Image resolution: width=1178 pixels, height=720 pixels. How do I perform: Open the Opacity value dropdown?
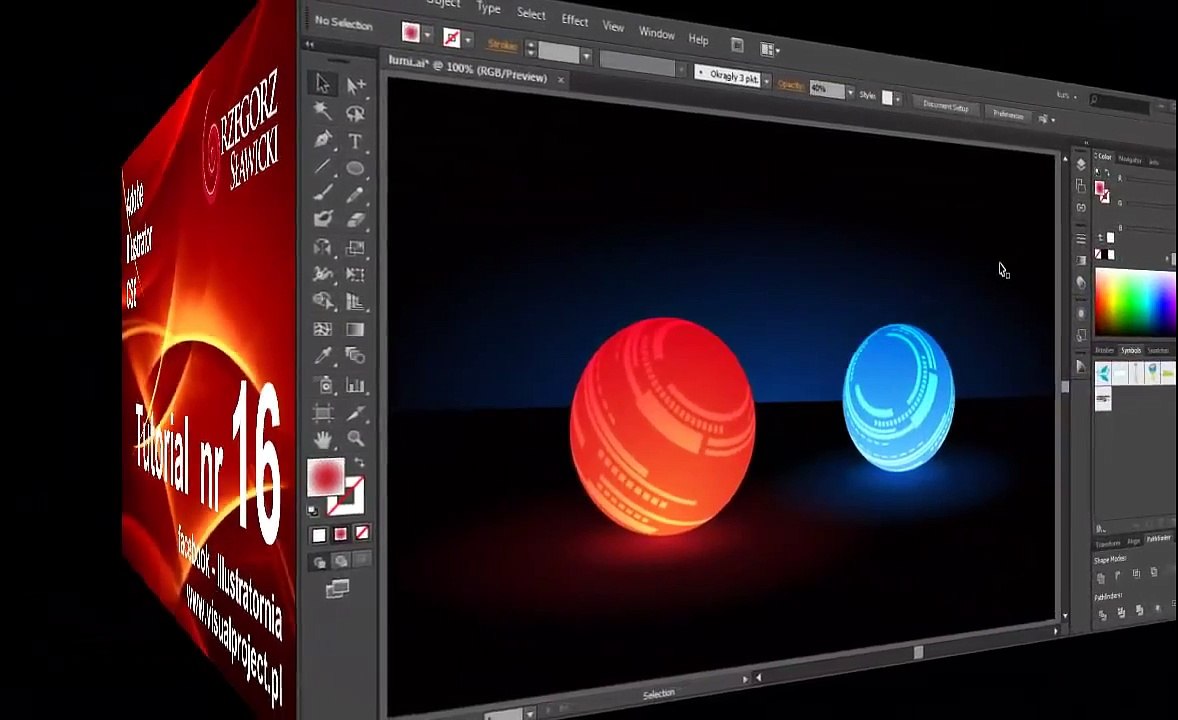tap(850, 92)
